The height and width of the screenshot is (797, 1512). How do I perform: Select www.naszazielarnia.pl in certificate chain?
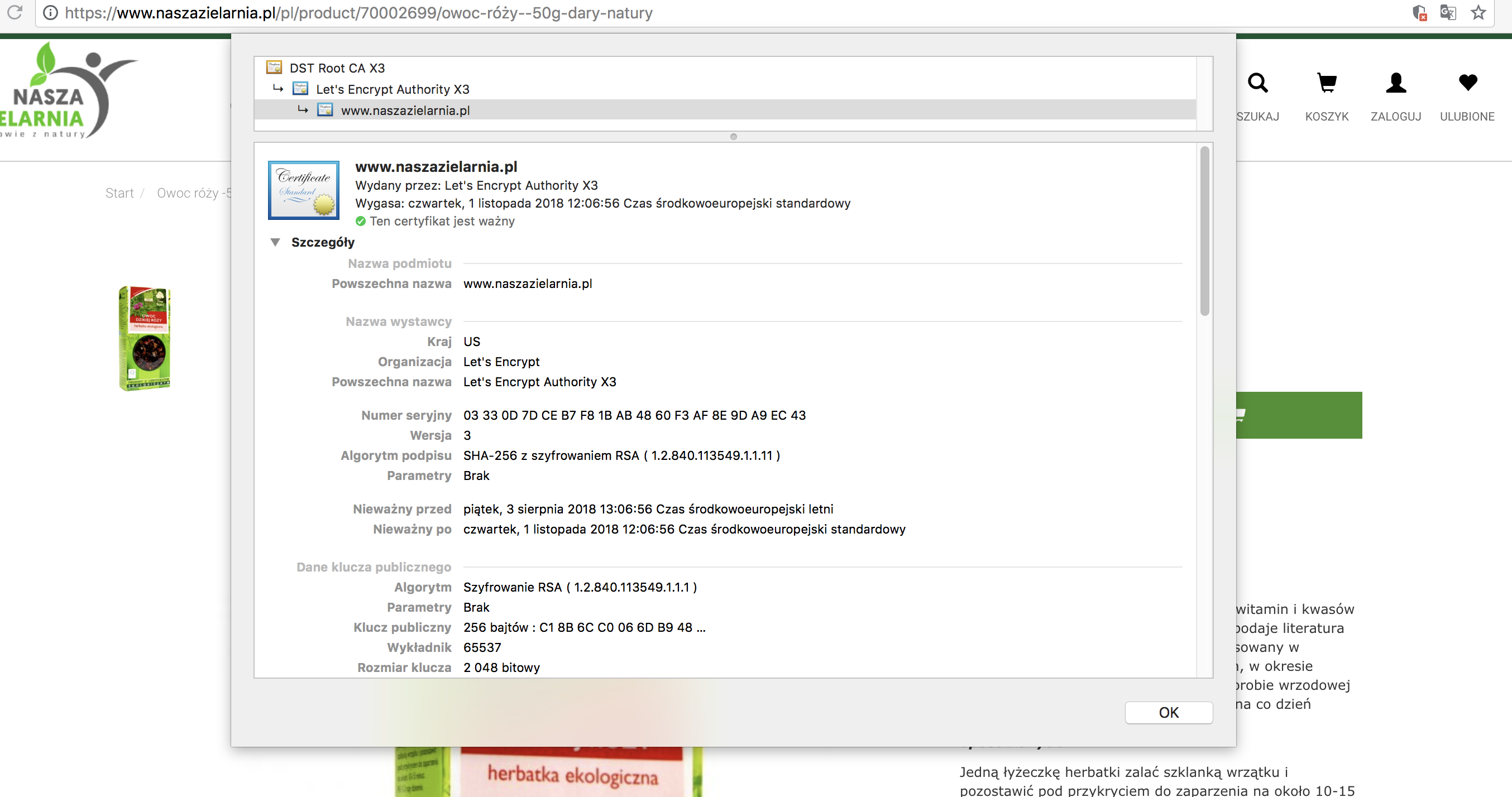pyautogui.click(x=405, y=111)
